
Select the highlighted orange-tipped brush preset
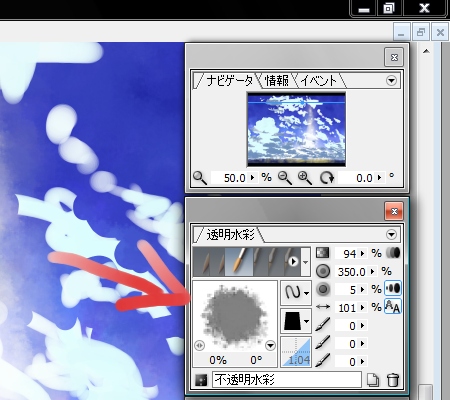[x=239, y=261]
